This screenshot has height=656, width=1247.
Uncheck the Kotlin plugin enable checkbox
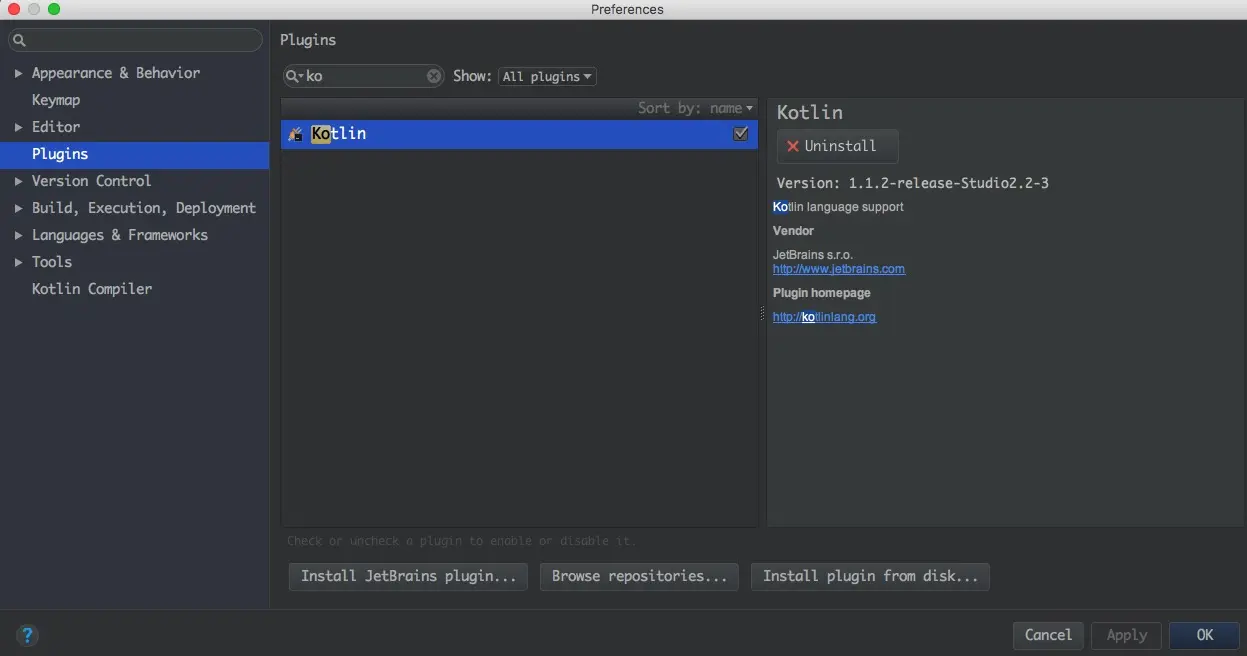741,133
